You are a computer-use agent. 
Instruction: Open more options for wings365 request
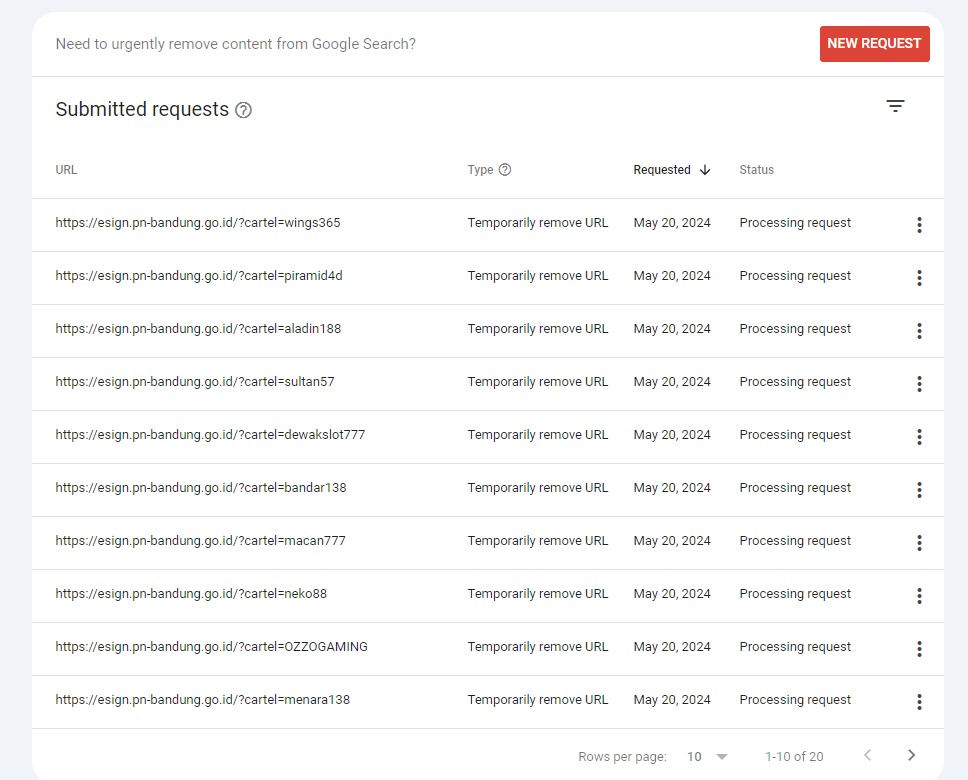click(919, 225)
